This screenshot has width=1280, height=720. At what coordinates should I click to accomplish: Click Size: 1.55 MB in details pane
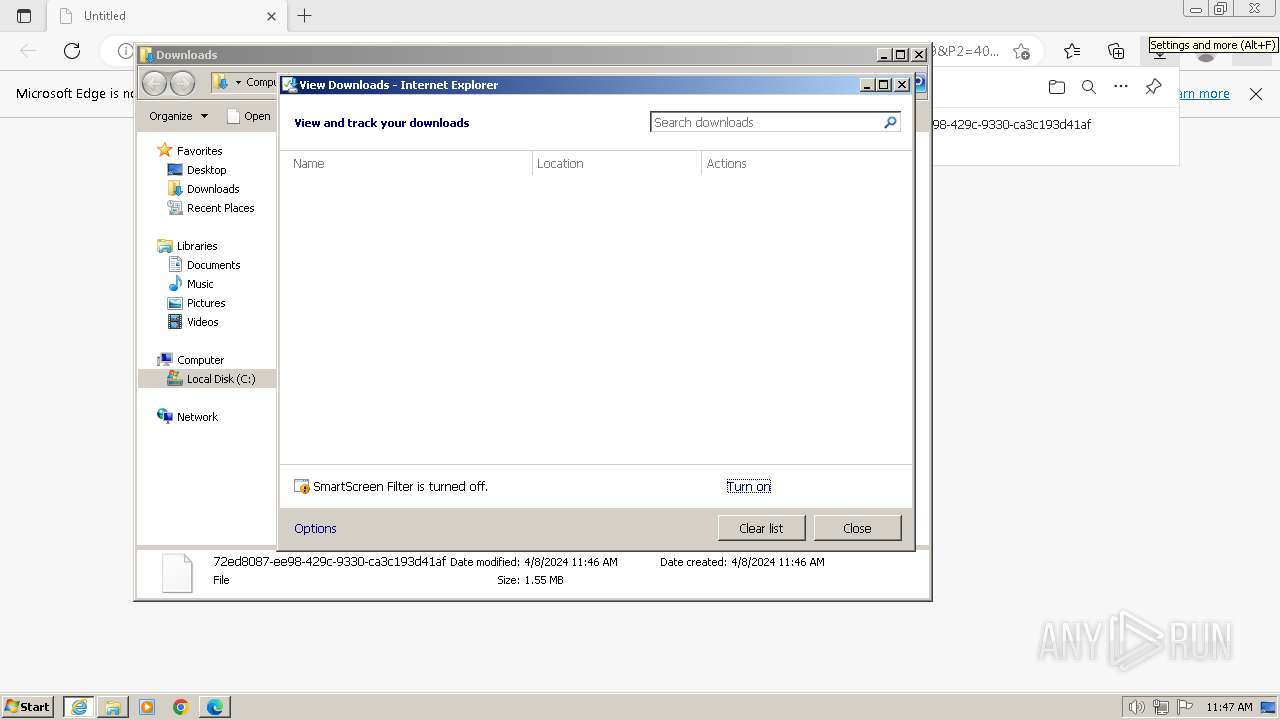point(530,580)
